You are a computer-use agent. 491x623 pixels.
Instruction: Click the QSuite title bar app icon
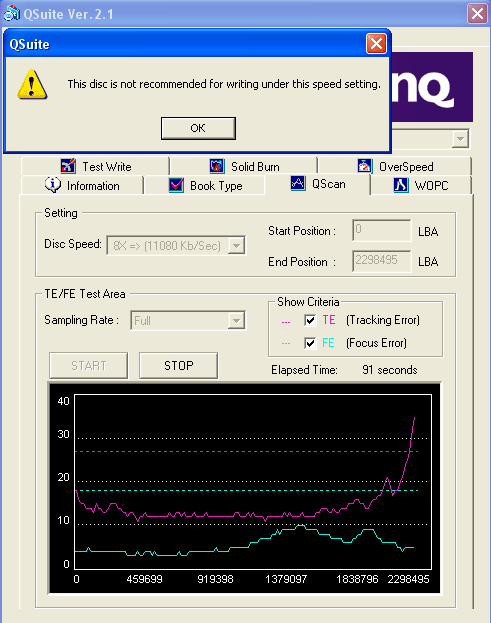[x=11, y=13]
